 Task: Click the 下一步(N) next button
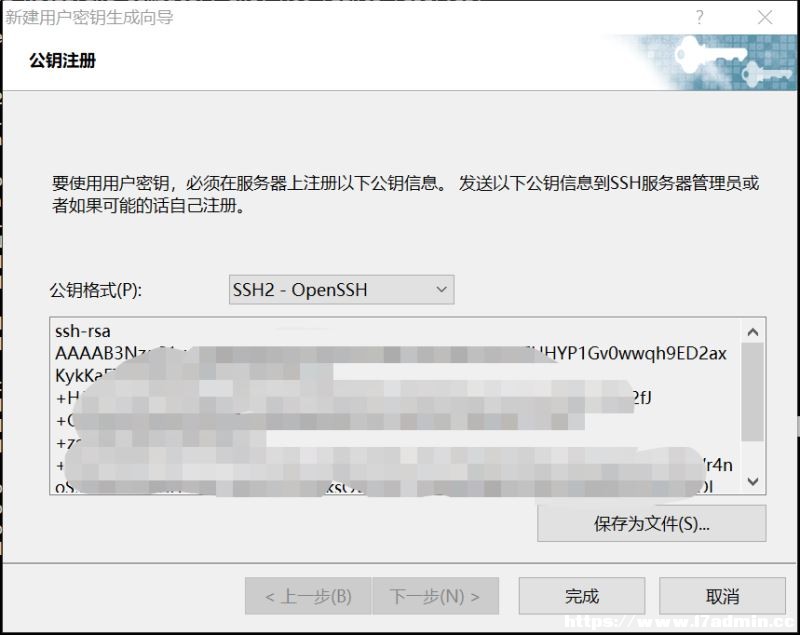pyautogui.click(x=435, y=596)
